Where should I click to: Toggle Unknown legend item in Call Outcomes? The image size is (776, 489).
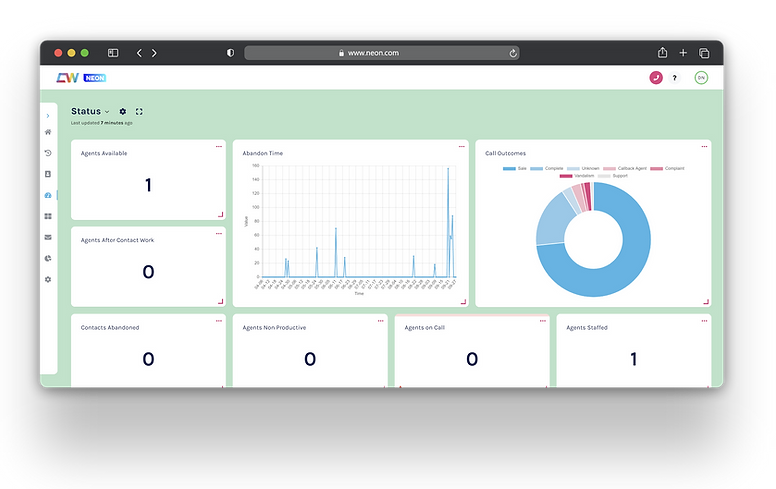583,169
